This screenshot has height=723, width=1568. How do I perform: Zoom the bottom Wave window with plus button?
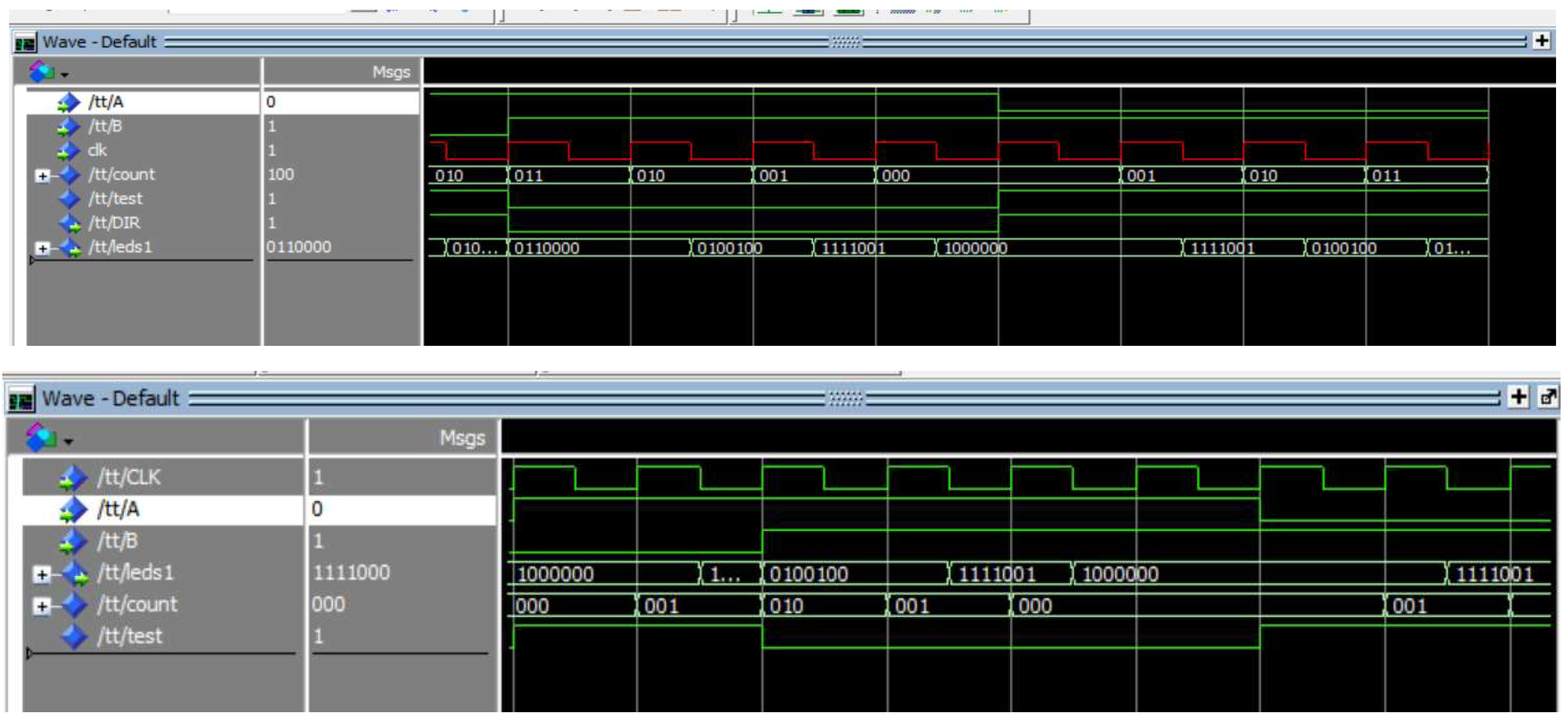1518,397
